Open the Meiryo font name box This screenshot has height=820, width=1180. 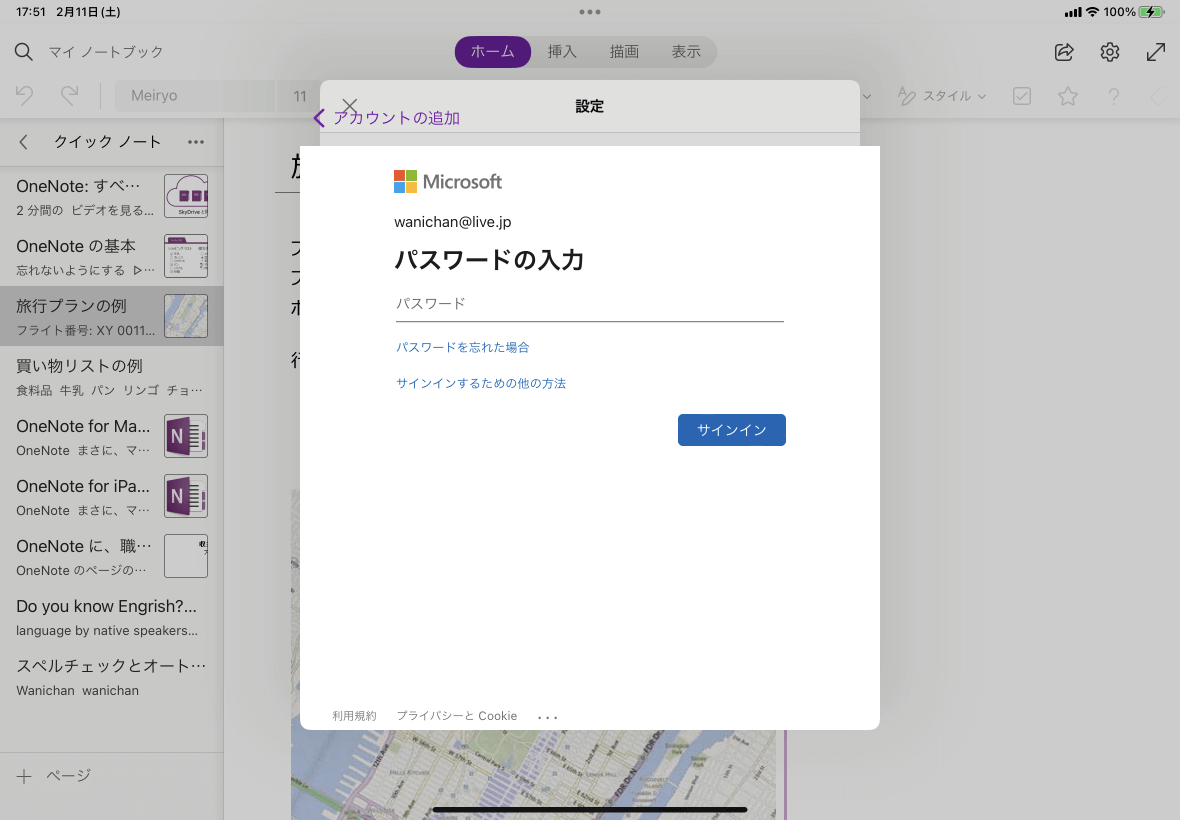pyautogui.click(x=195, y=96)
